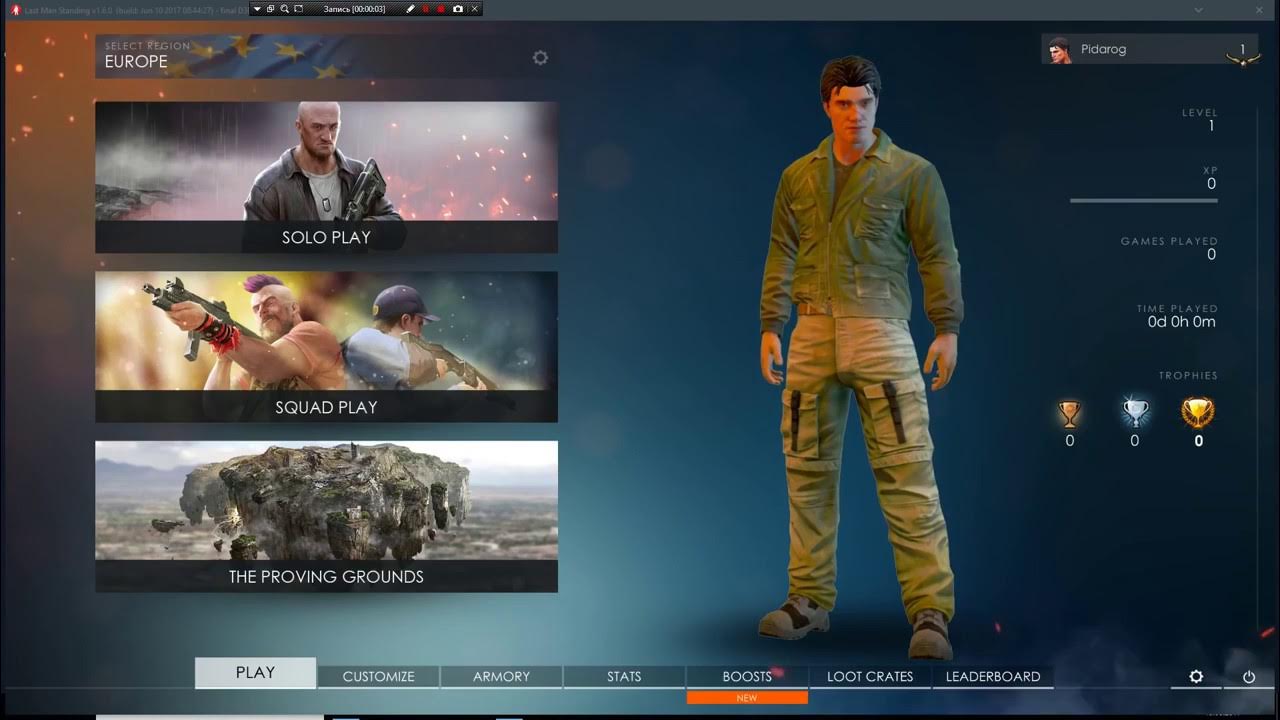1280x720 pixels.
Task: Pause recording with the red pause button
Action: 426,8
